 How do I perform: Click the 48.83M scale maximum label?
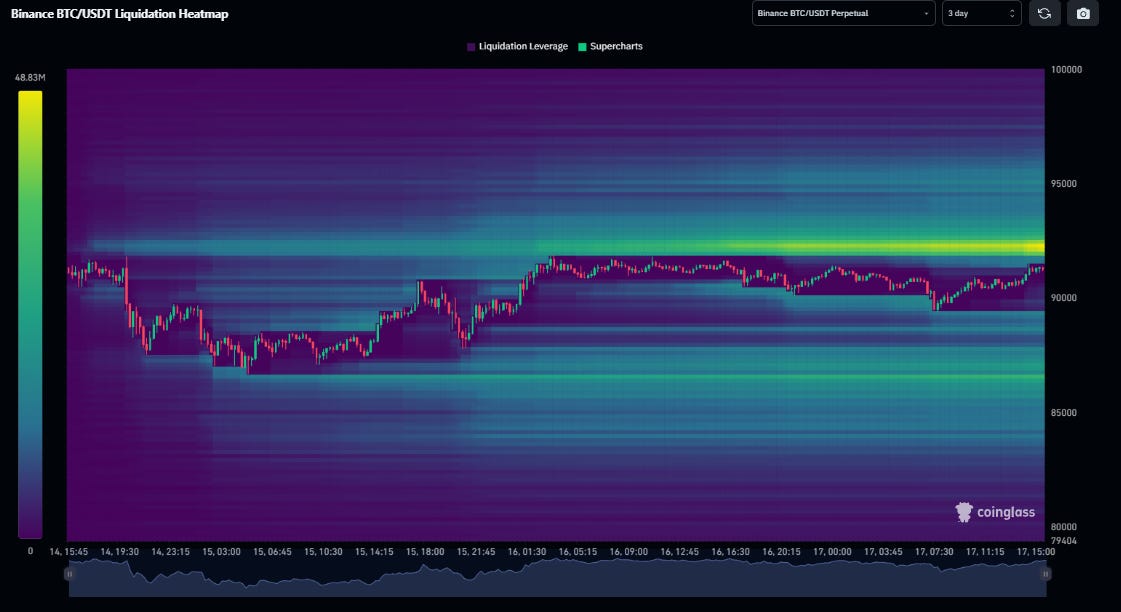30,77
